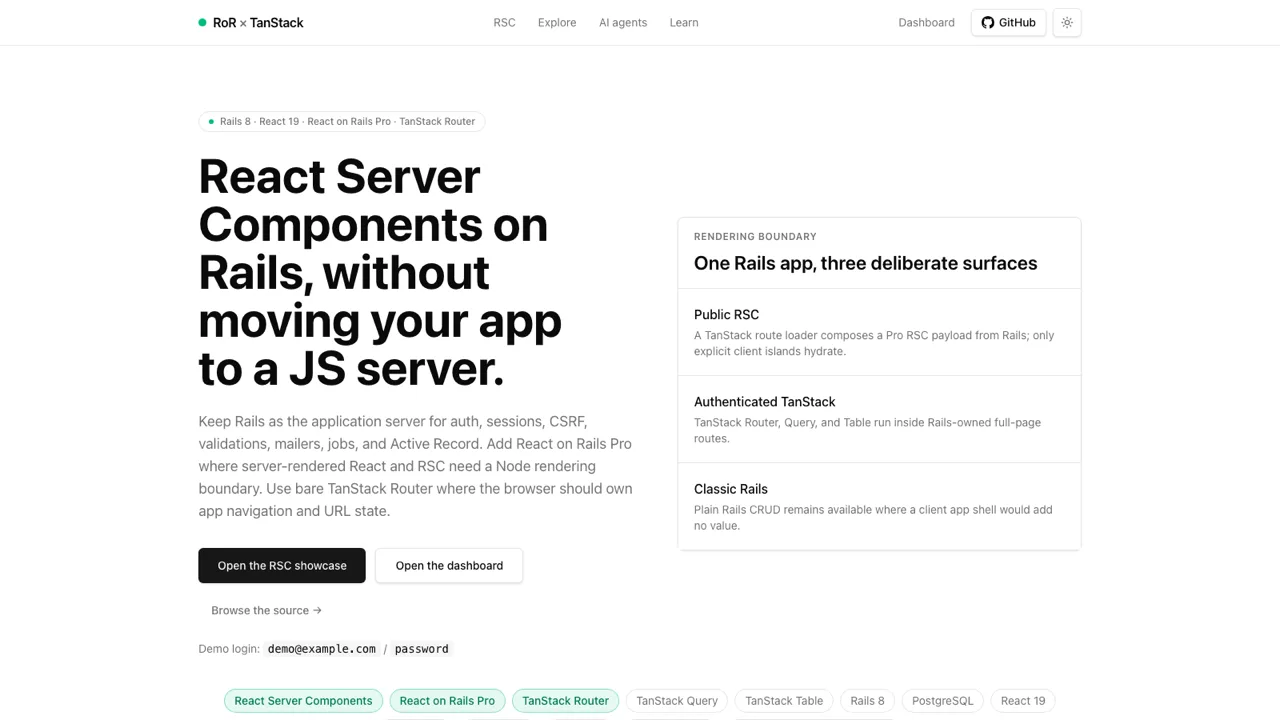
Task: Click the 'Plain Rails CRUD remains available' description
Action: click(x=873, y=517)
